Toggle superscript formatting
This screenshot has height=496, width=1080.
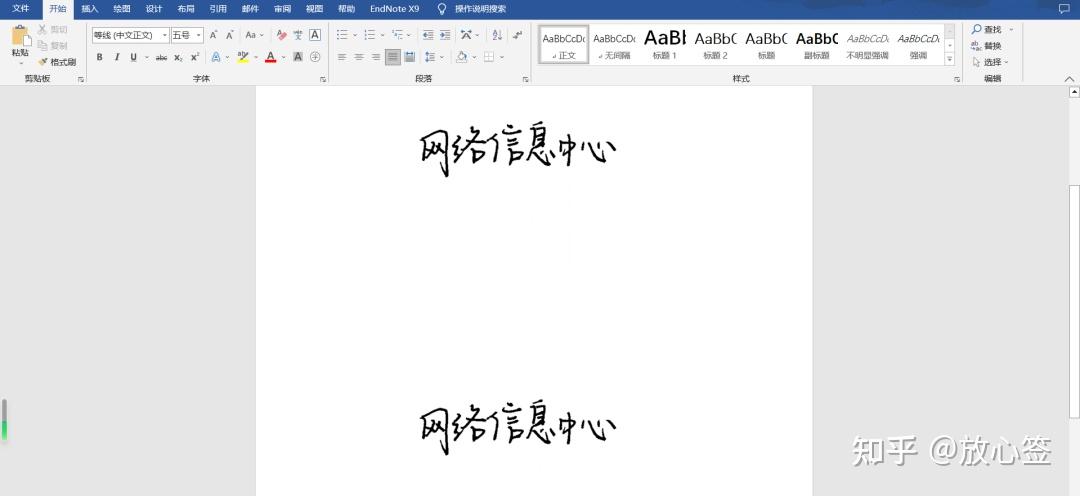click(x=195, y=57)
